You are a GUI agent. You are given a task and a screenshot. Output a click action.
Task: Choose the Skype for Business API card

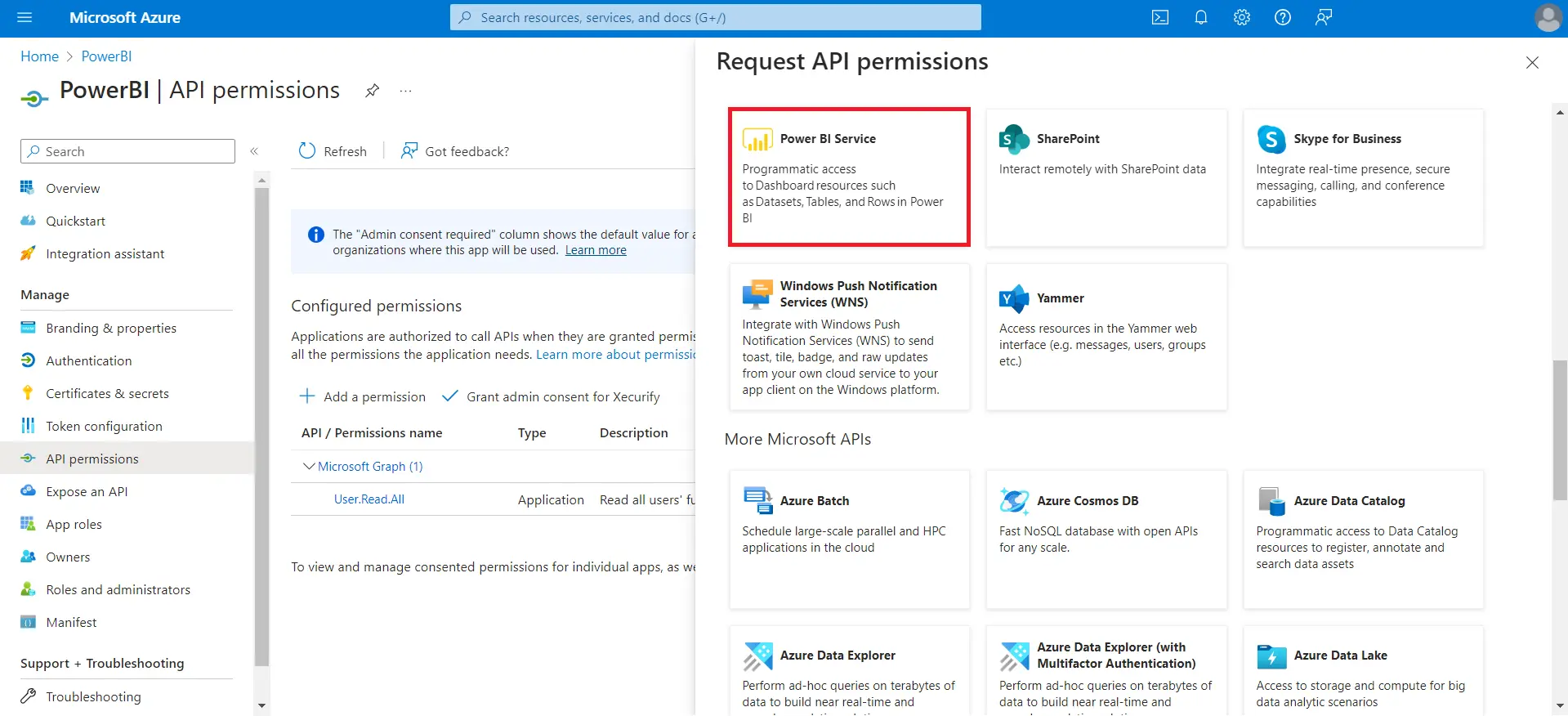coord(1363,177)
